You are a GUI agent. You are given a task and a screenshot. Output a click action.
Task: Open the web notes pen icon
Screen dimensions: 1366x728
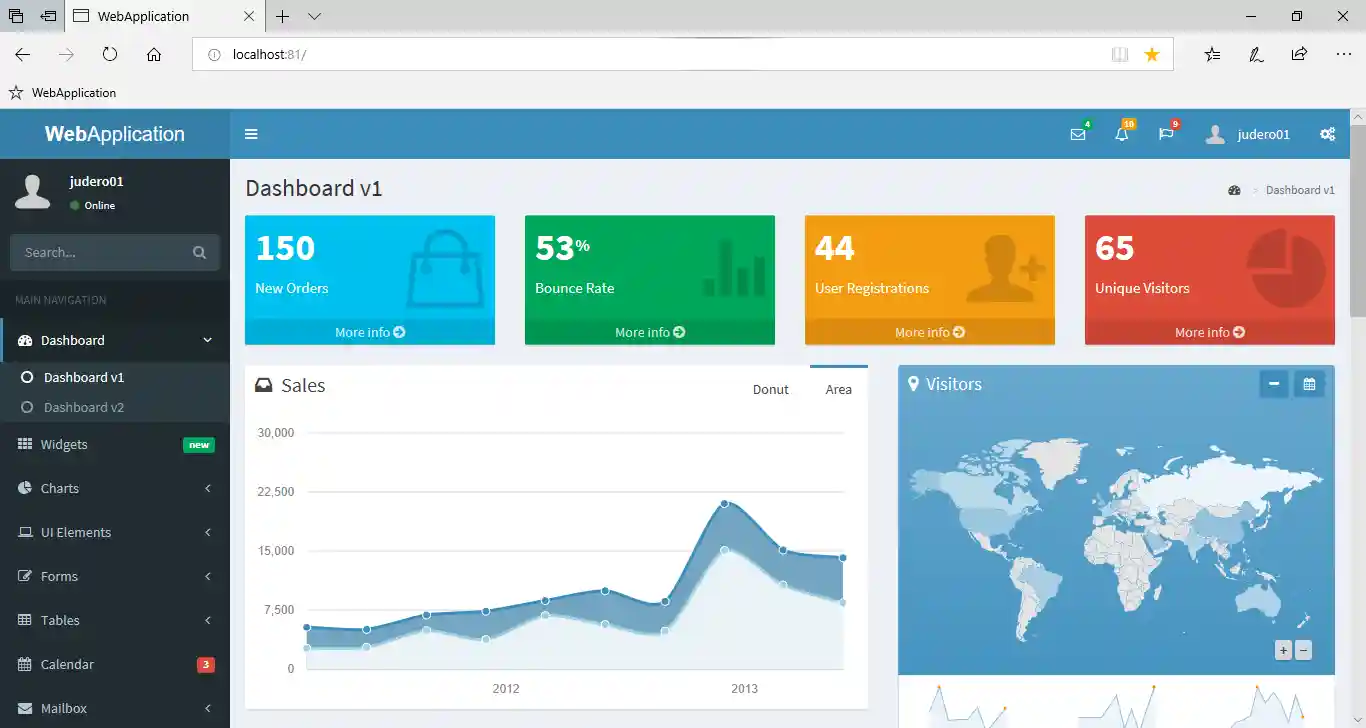click(1256, 54)
